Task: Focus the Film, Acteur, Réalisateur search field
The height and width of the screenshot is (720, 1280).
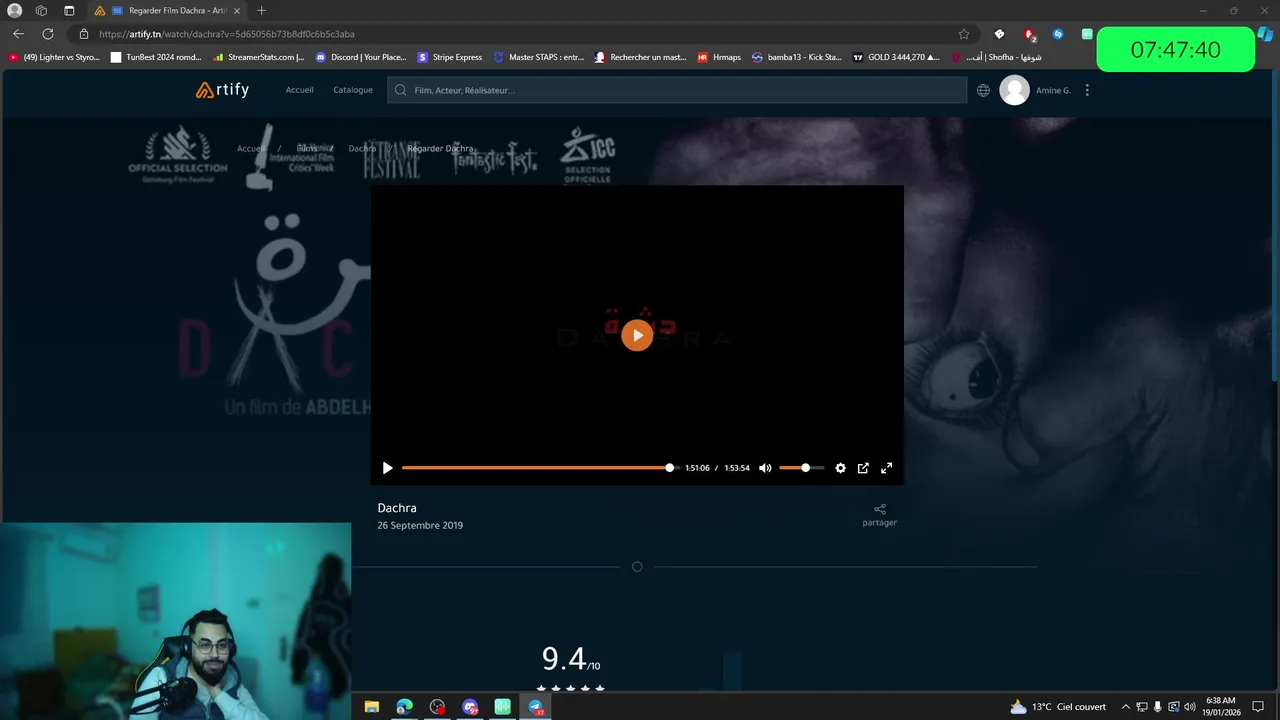Action: pyautogui.click(x=677, y=90)
